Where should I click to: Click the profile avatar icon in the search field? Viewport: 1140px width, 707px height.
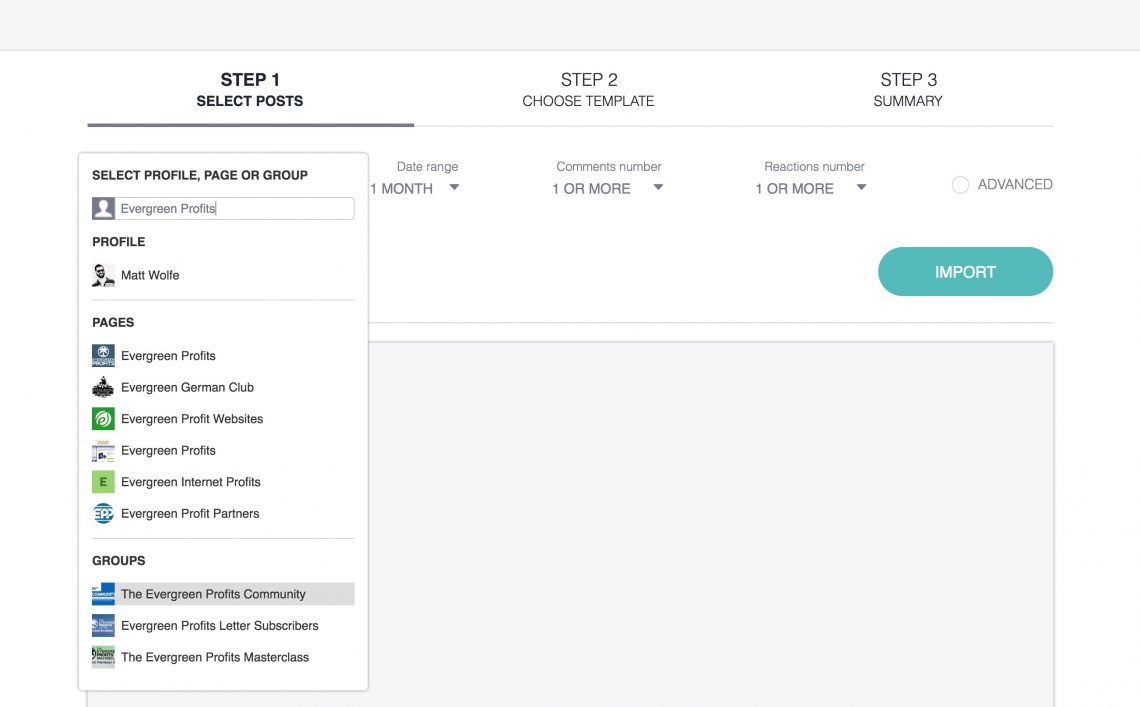coord(103,209)
